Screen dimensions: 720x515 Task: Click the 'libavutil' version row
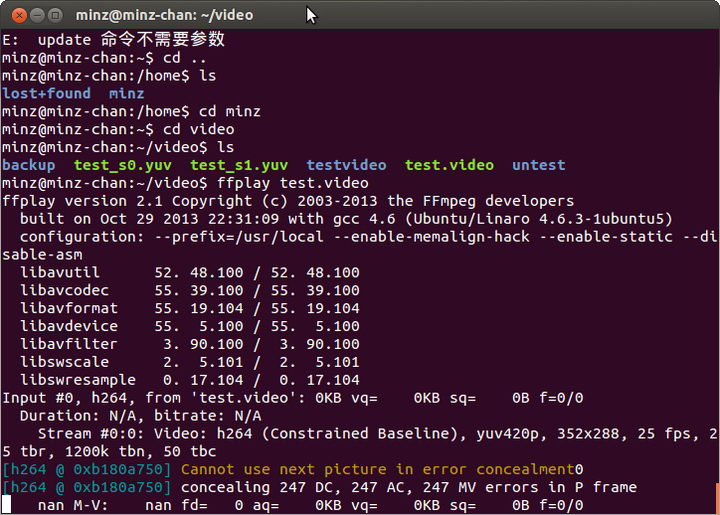click(190, 273)
